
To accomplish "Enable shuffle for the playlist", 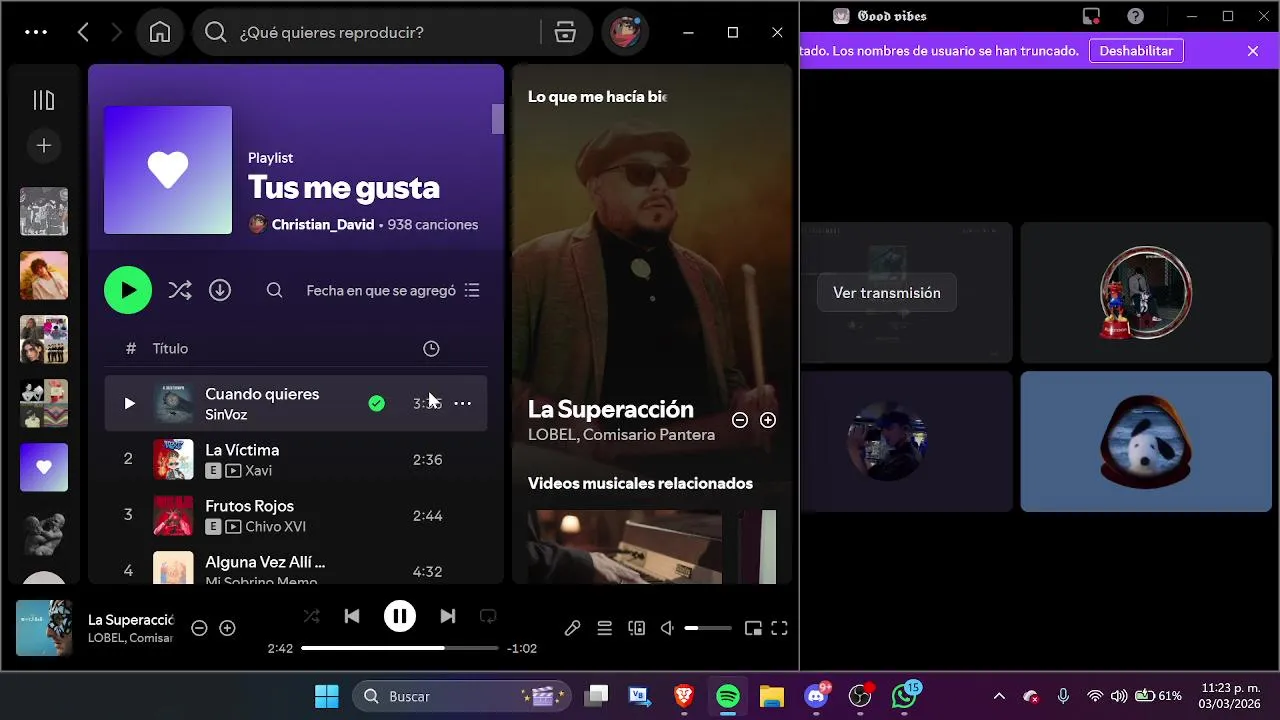I will tap(180, 290).
